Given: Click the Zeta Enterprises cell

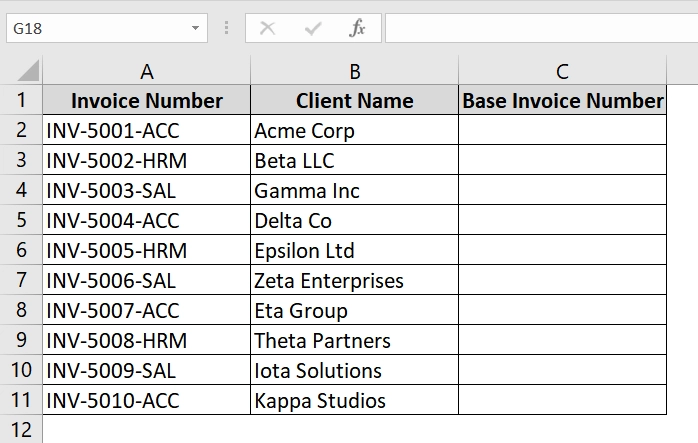Looking at the screenshot, I should (354, 280).
